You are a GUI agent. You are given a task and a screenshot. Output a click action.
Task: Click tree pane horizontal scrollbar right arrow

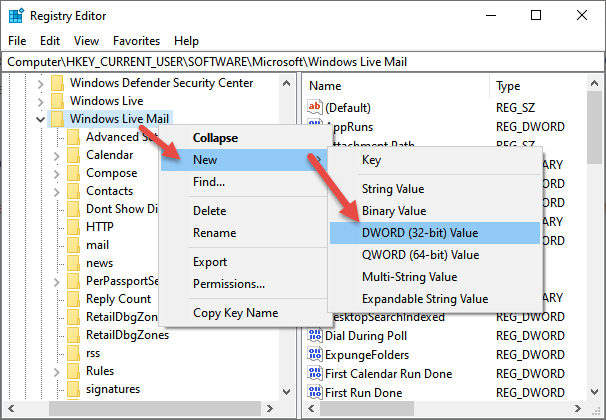coord(270,408)
